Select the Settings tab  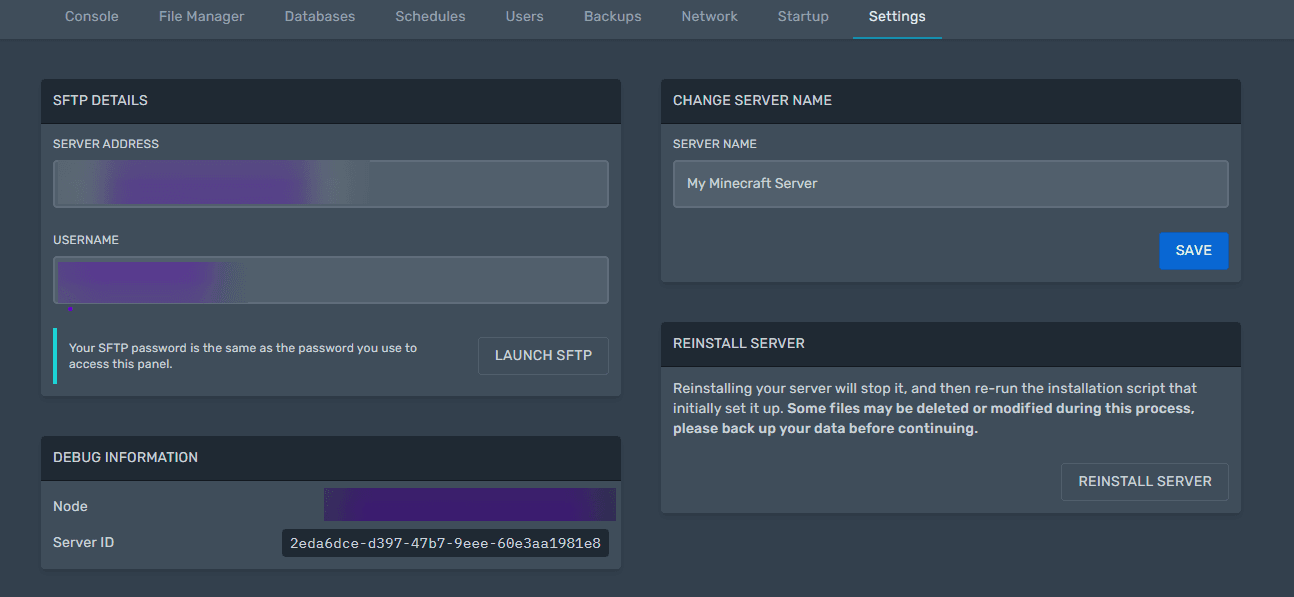tap(897, 17)
